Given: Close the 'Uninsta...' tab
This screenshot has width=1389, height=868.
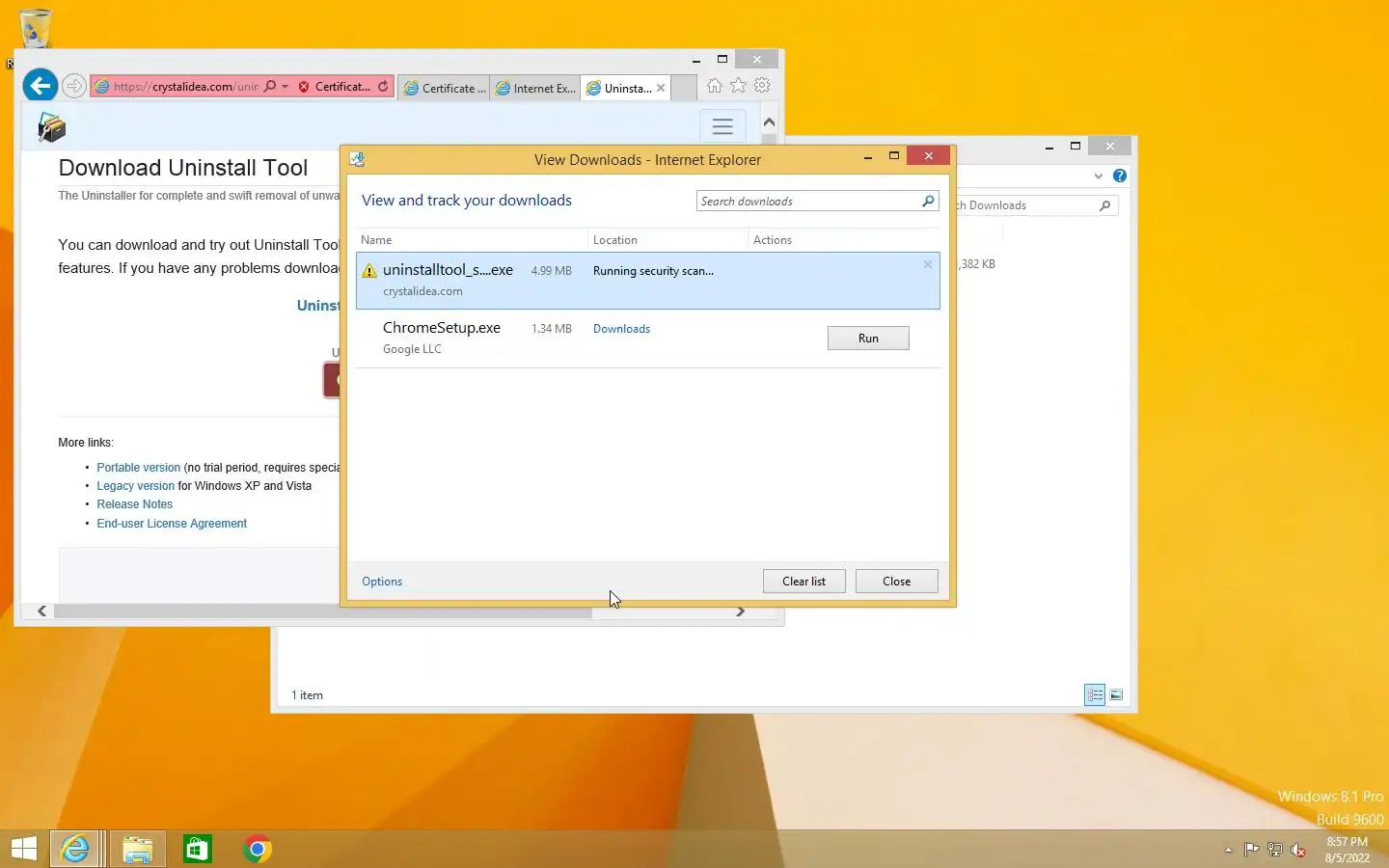Looking at the screenshot, I should 661,88.
